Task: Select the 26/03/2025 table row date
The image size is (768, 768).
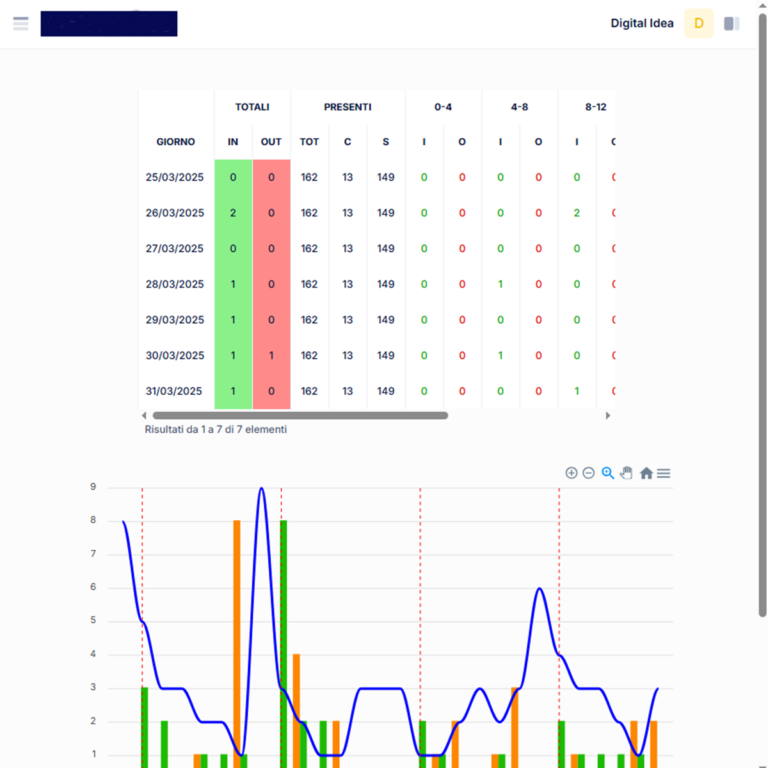Action: click(x=175, y=213)
